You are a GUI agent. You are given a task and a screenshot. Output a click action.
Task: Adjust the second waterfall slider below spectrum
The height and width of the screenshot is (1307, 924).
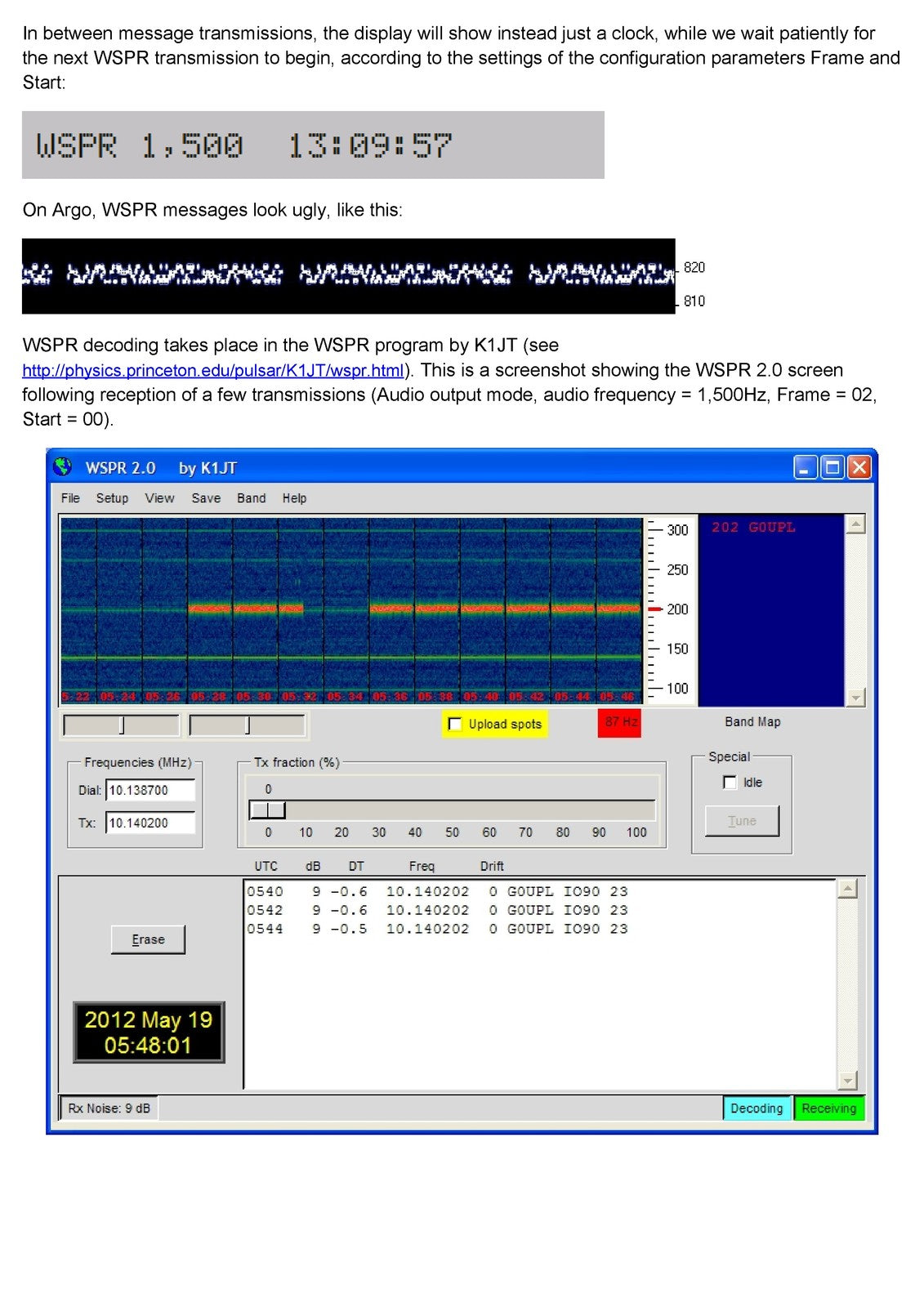[x=248, y=725]
